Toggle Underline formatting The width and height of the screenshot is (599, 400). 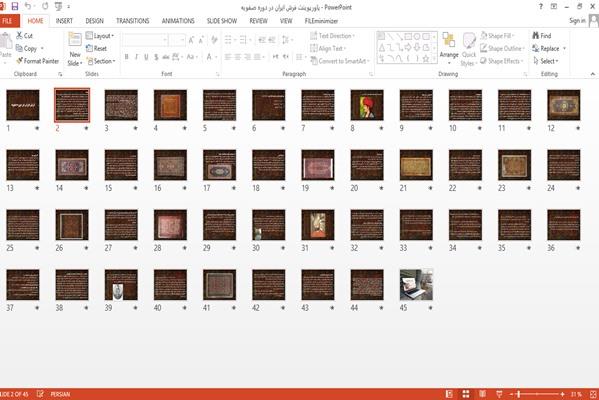tap(146, 57)
